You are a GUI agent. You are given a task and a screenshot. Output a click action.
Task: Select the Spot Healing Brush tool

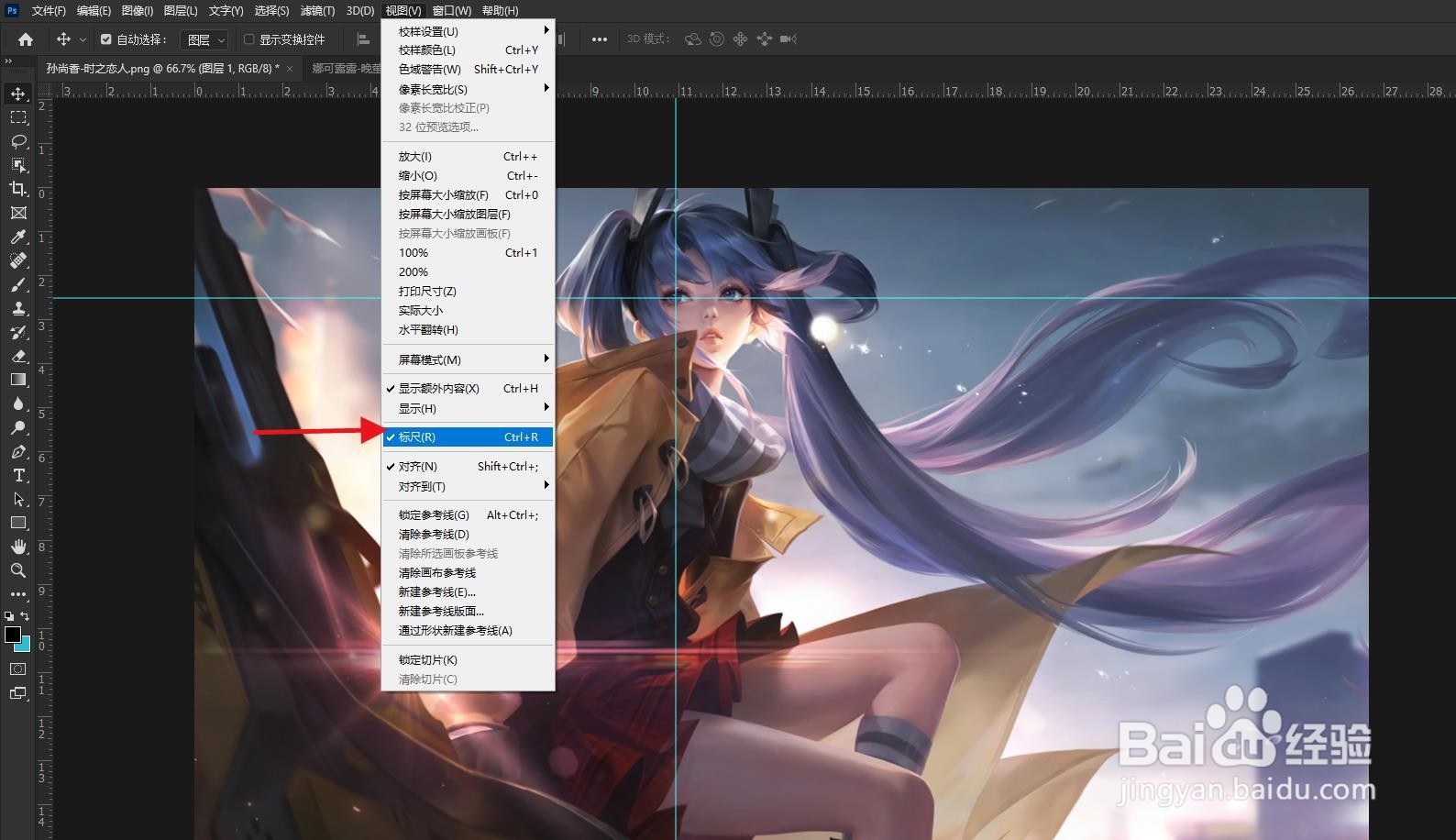(x=18, y=260)
